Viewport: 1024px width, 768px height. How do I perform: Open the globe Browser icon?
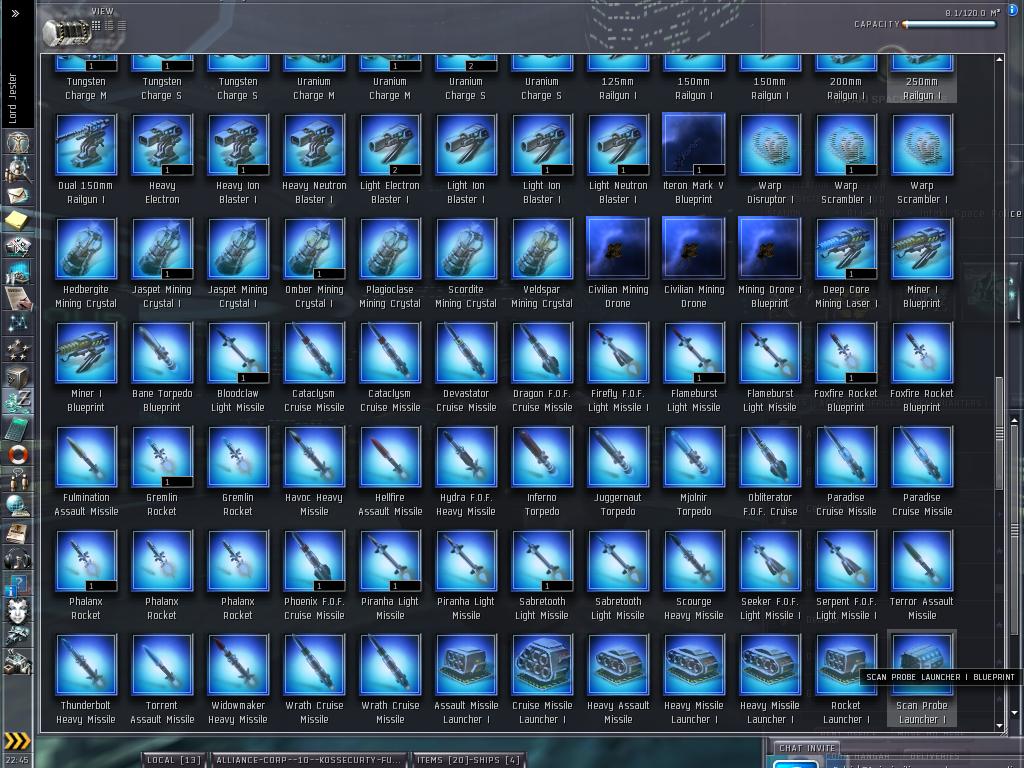(18, 505)
